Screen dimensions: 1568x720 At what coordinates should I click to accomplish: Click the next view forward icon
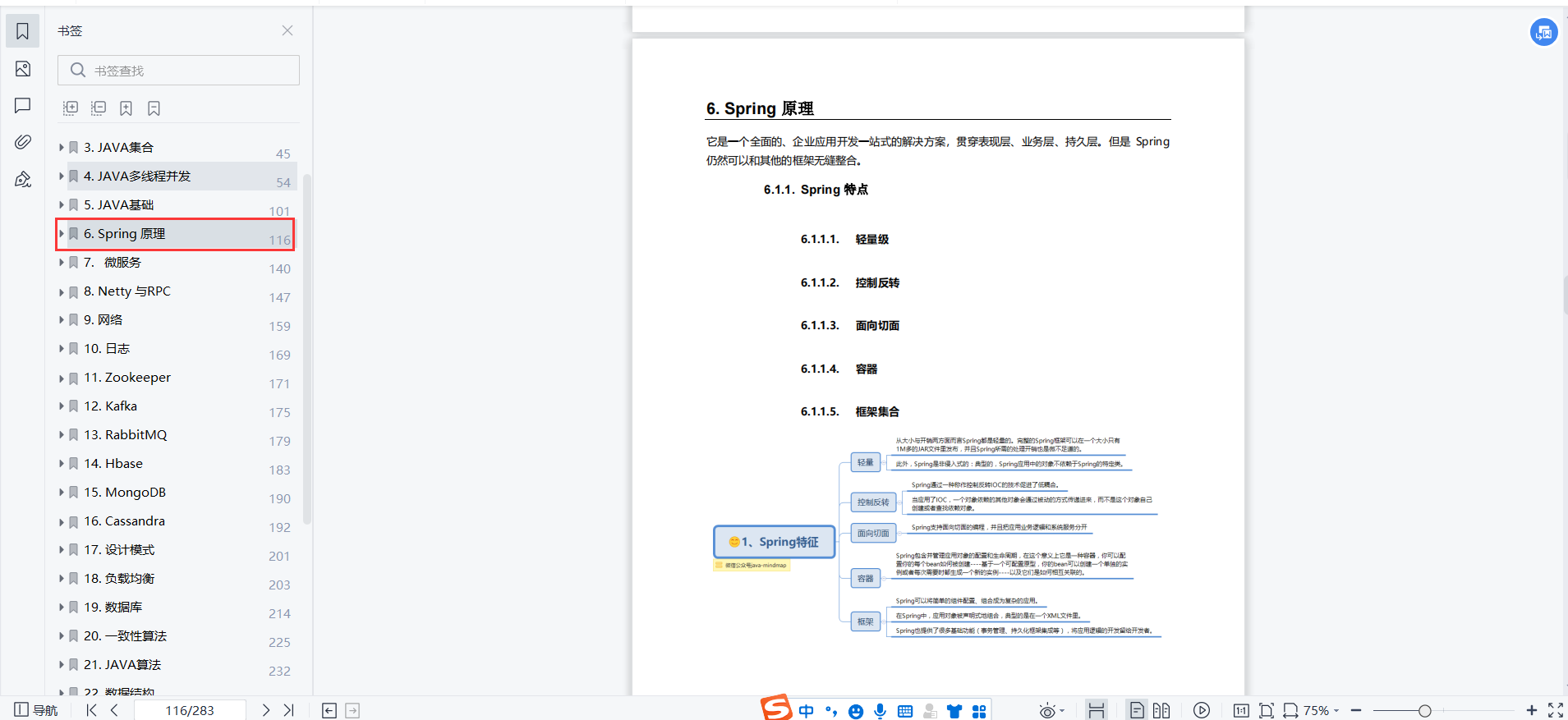click(352, 710)
